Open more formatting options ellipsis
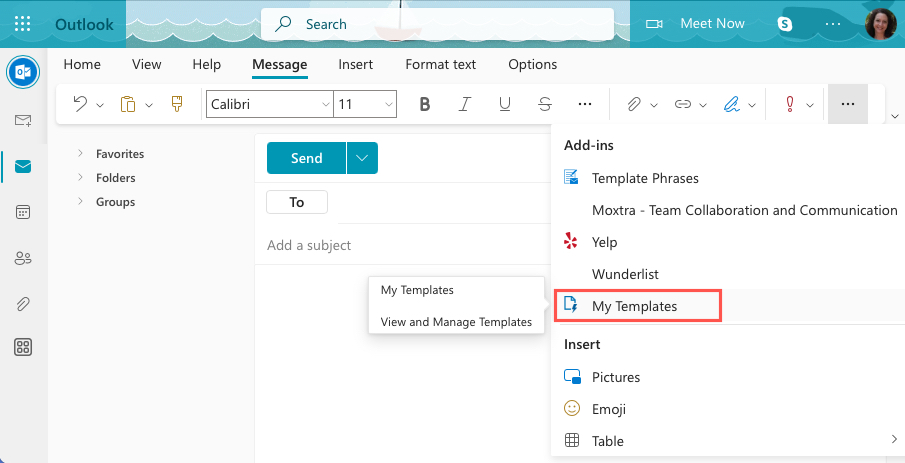This screenshot has width=905, height=463. pyautogui.click(x=585, y=104)
